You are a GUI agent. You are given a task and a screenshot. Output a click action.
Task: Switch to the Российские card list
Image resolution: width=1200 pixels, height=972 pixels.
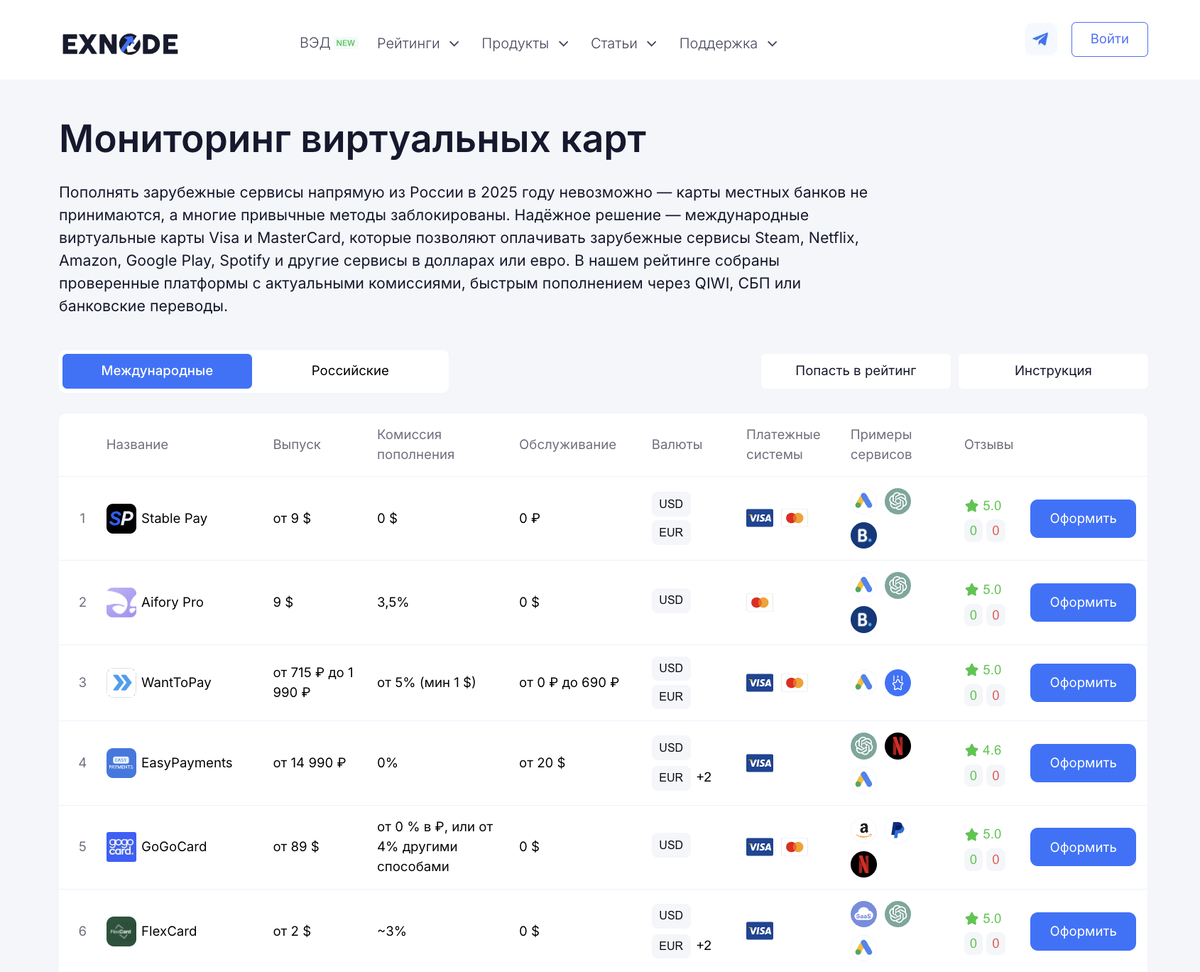(x=350, y=370)
